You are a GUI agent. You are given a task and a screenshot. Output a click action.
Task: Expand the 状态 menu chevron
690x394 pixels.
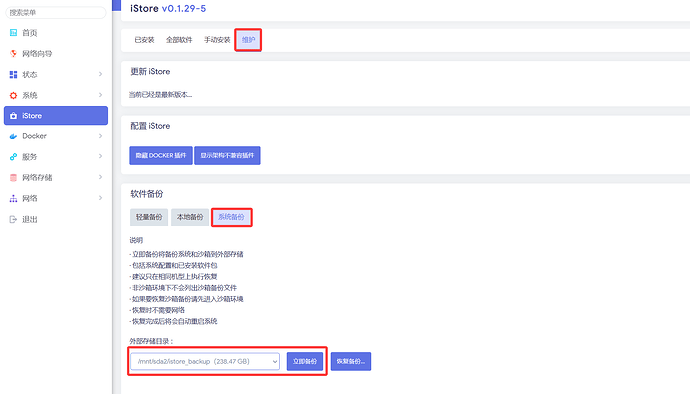click(x=100, y=74)
